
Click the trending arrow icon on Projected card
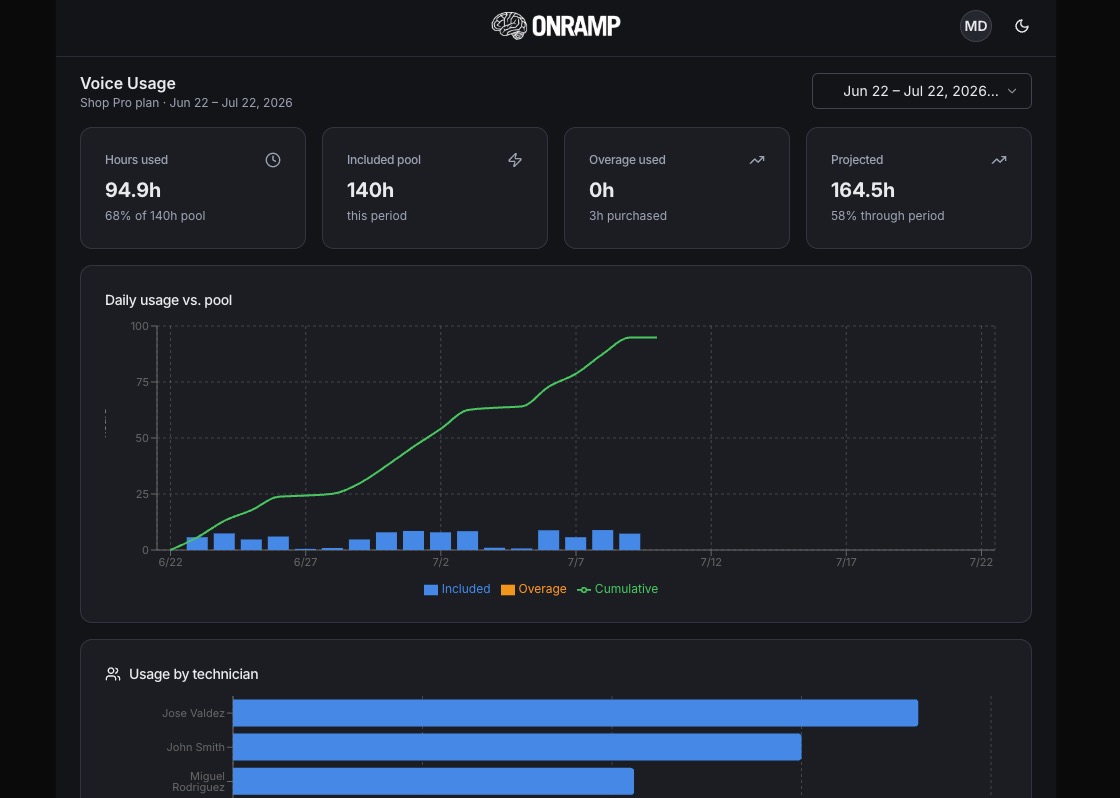999,160
